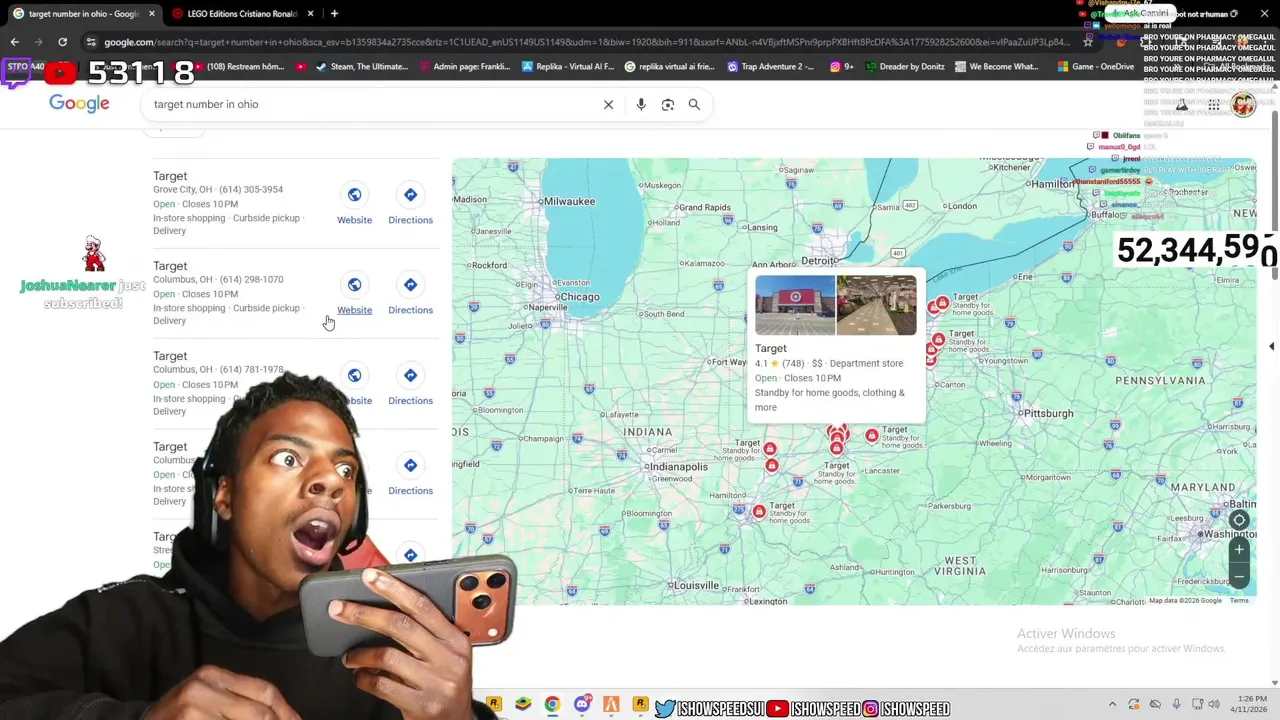Screen dimensions: 1280x720
Task: Click the Target store interior photo
Action: click(876, 305)
